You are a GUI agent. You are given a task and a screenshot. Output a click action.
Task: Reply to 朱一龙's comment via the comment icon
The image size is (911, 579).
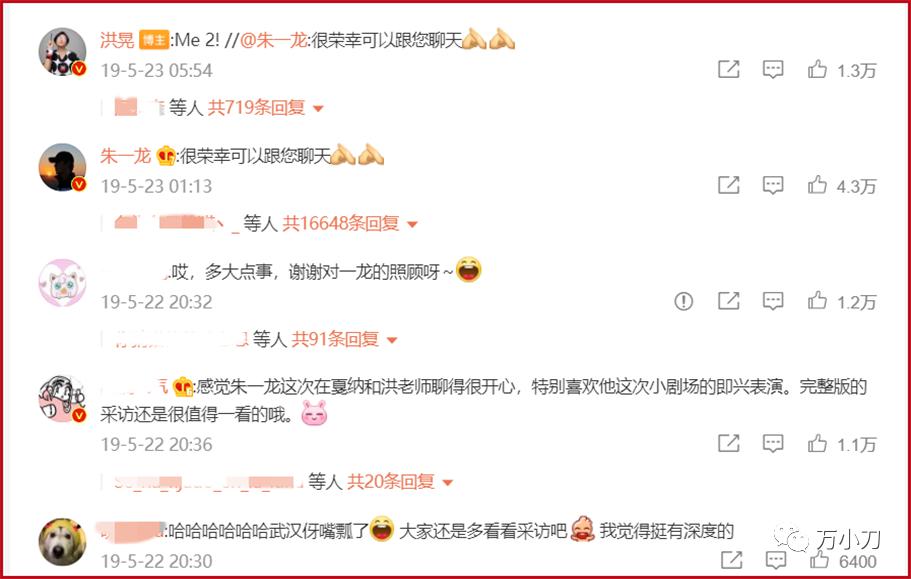773,185
